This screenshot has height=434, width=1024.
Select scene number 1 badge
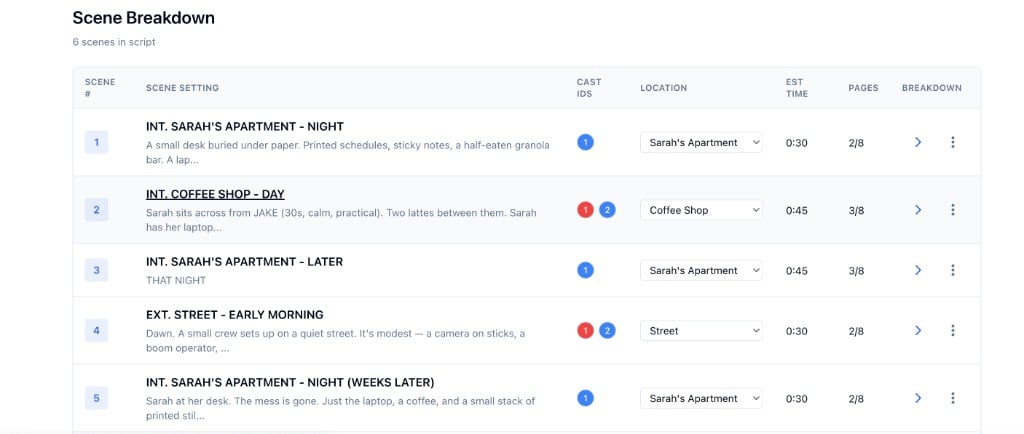point(97,142)
